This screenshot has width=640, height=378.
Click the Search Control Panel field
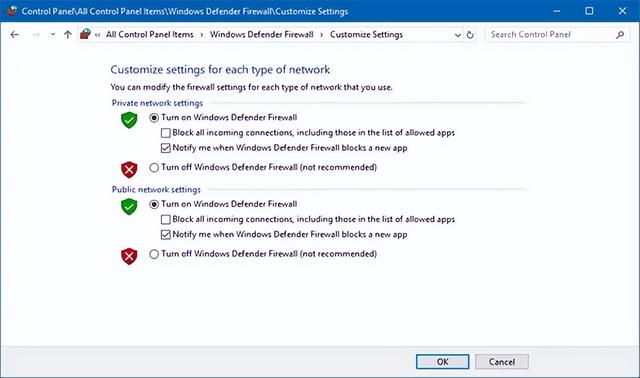point(551,35)
